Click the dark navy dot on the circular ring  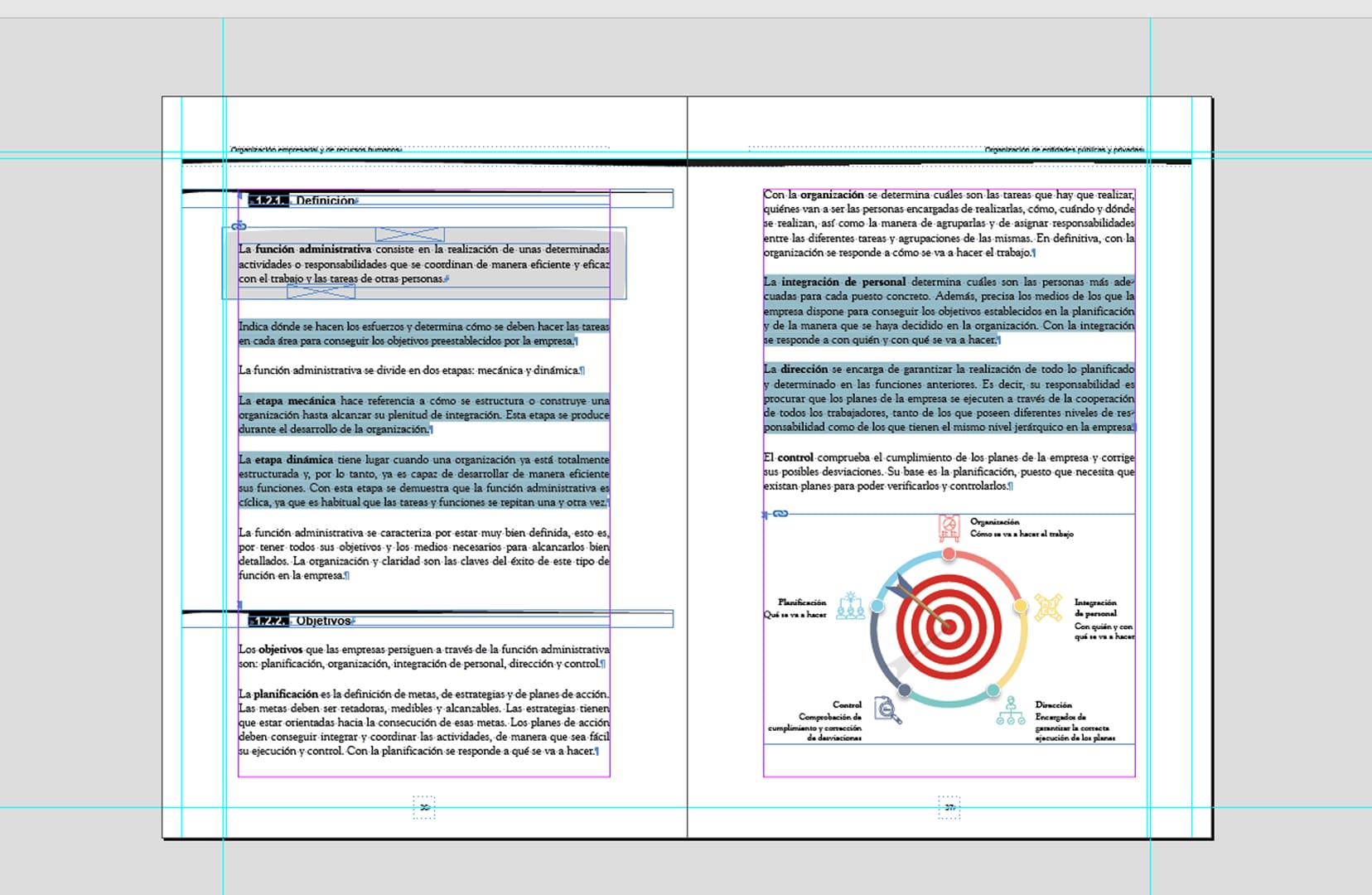(905, 689)
